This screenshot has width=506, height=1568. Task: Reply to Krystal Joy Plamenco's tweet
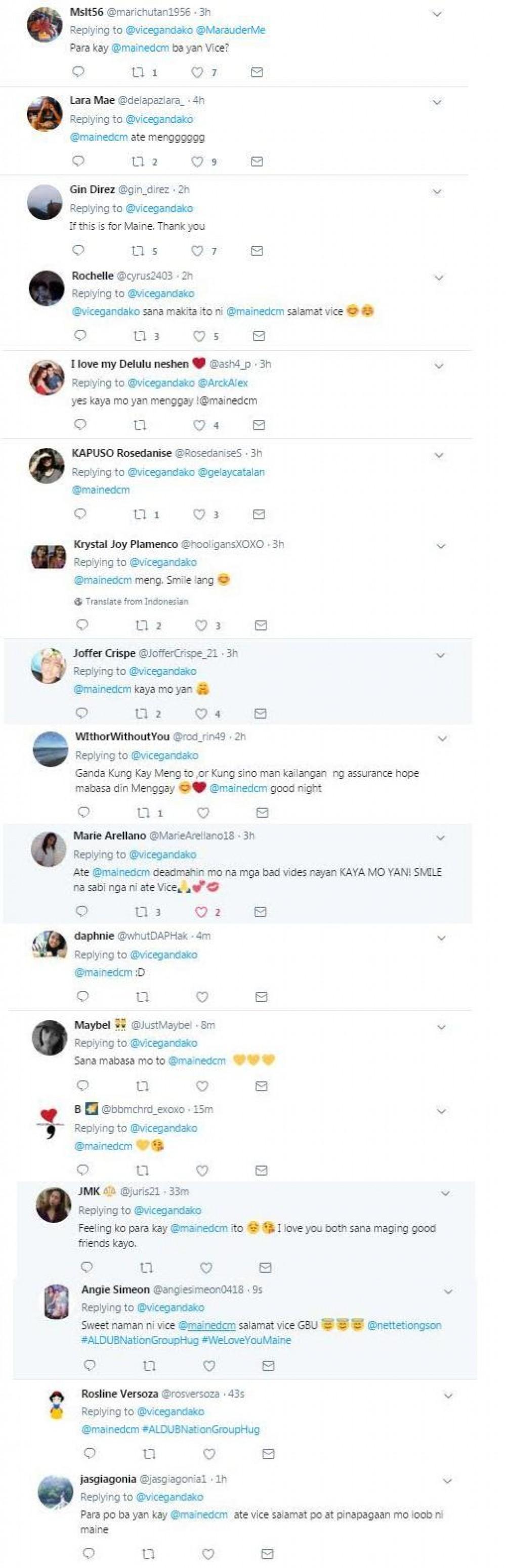click(82, 625)
